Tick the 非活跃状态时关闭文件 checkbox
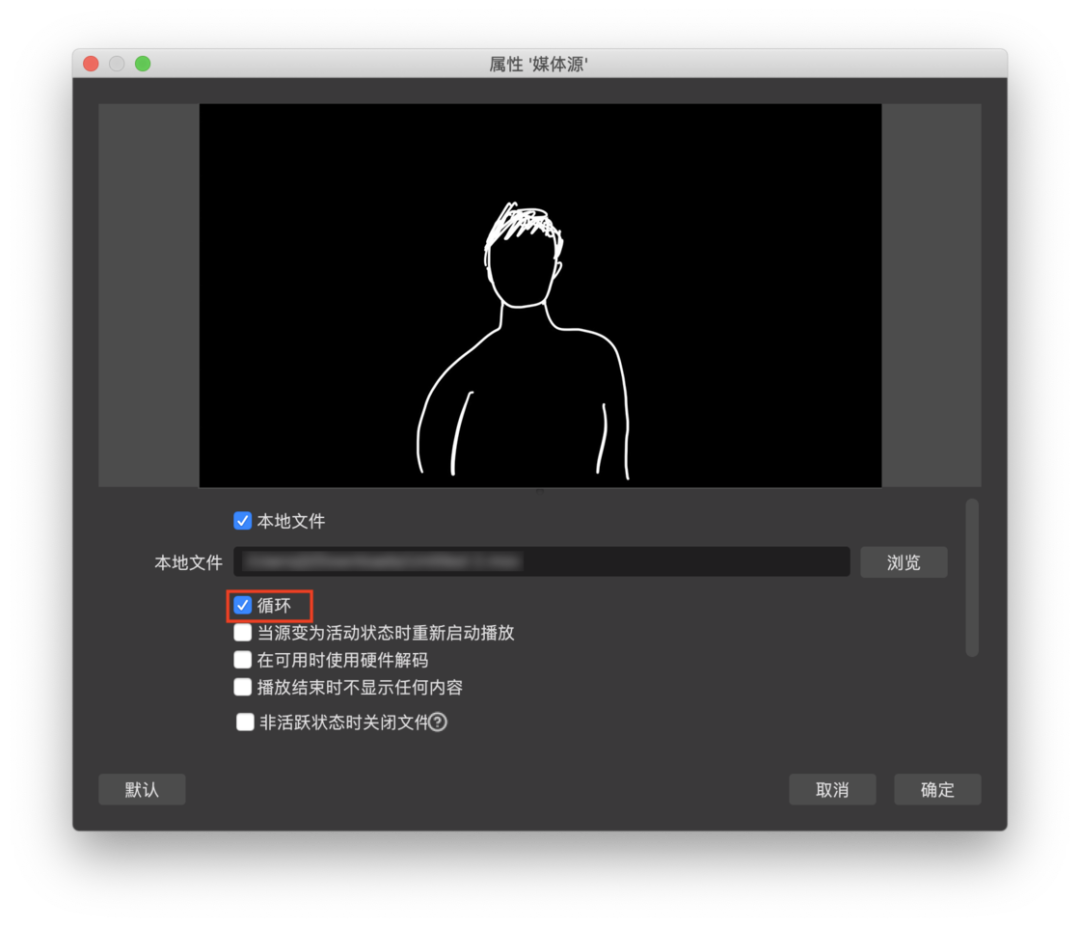Image resolution: width=1080 pixels, height=927 pixels. [245, 722]
